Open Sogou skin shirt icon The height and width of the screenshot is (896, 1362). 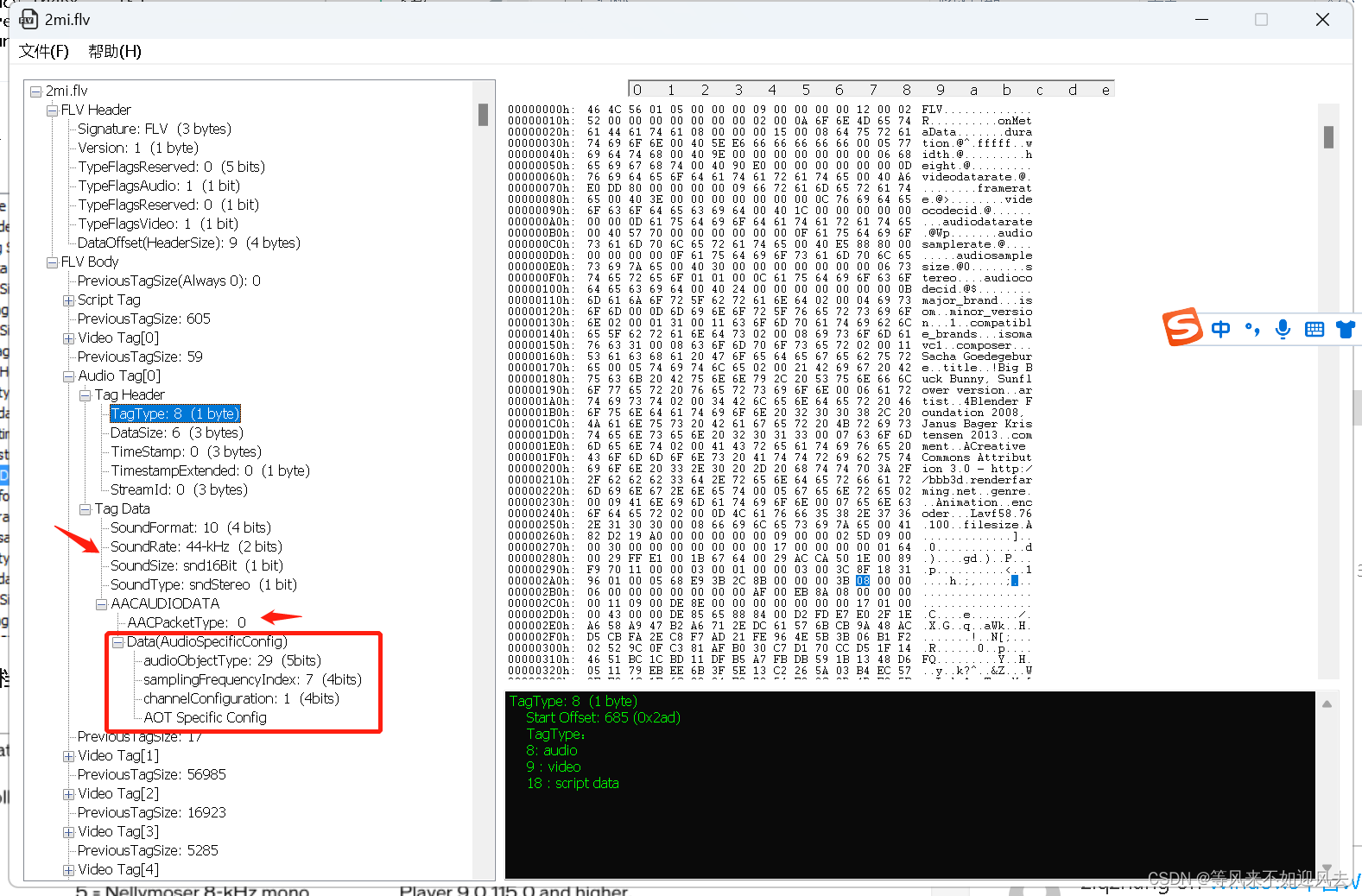click(1346, 329)
